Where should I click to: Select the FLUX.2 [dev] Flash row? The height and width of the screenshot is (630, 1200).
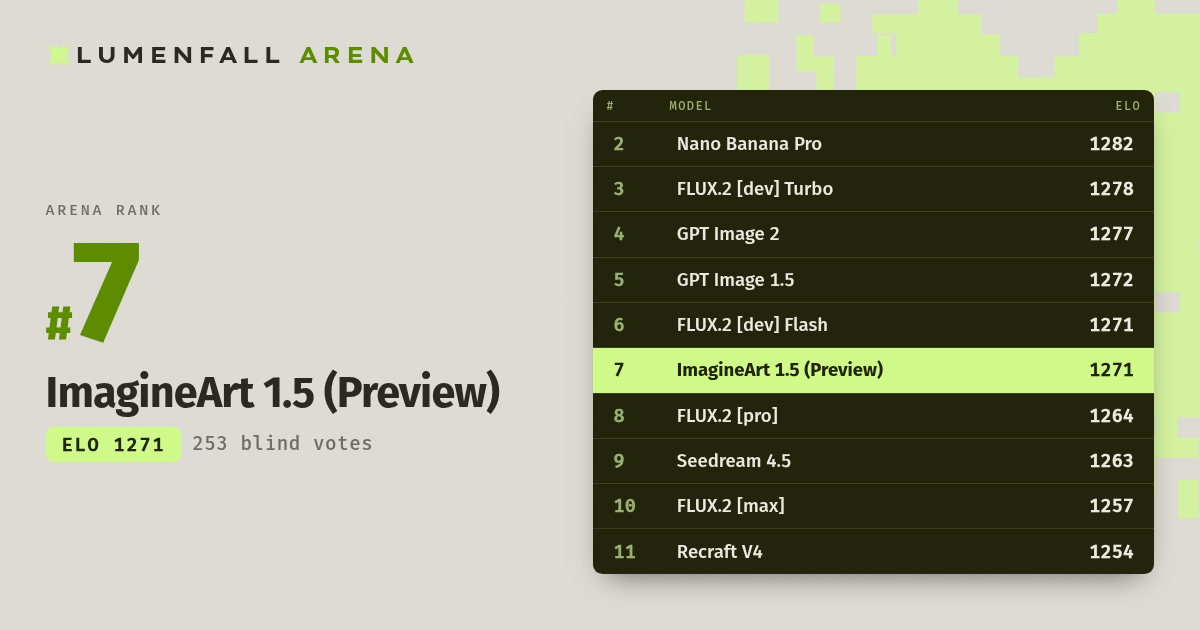pos(873,325)
